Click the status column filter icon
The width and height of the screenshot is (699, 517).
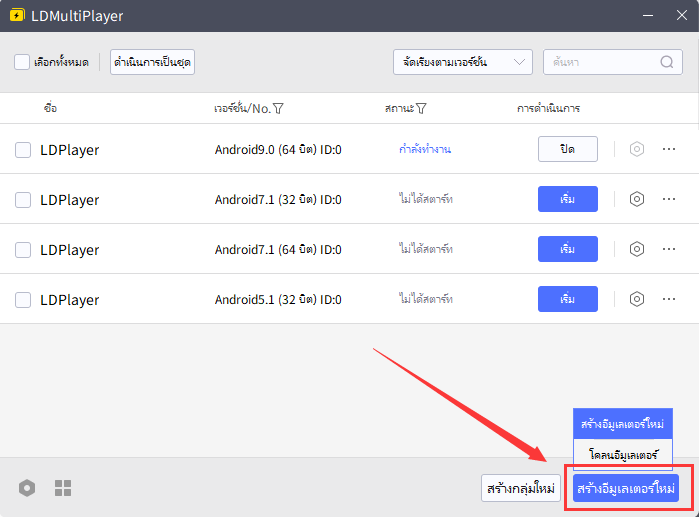click(x=421, y=108)
